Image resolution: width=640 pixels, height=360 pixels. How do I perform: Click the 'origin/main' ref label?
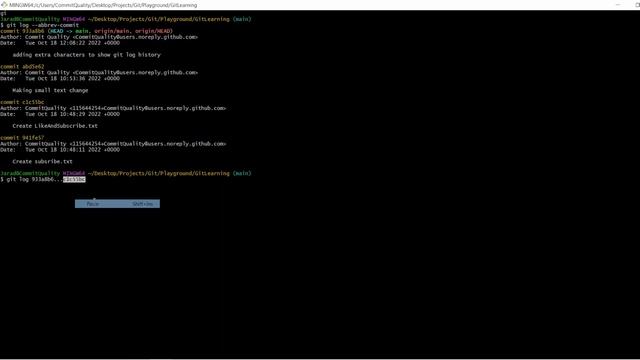pyautogui.click(x=111, y=31)
